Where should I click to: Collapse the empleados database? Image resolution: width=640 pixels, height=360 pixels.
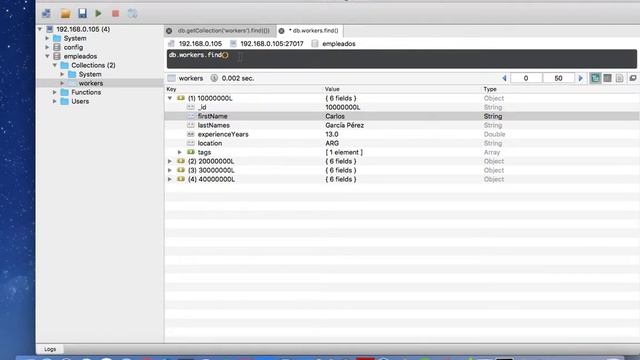47,56
